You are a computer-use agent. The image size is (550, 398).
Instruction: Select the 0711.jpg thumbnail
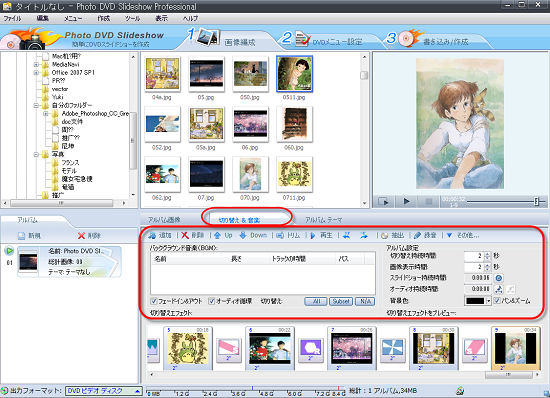(x=294, y=174)
